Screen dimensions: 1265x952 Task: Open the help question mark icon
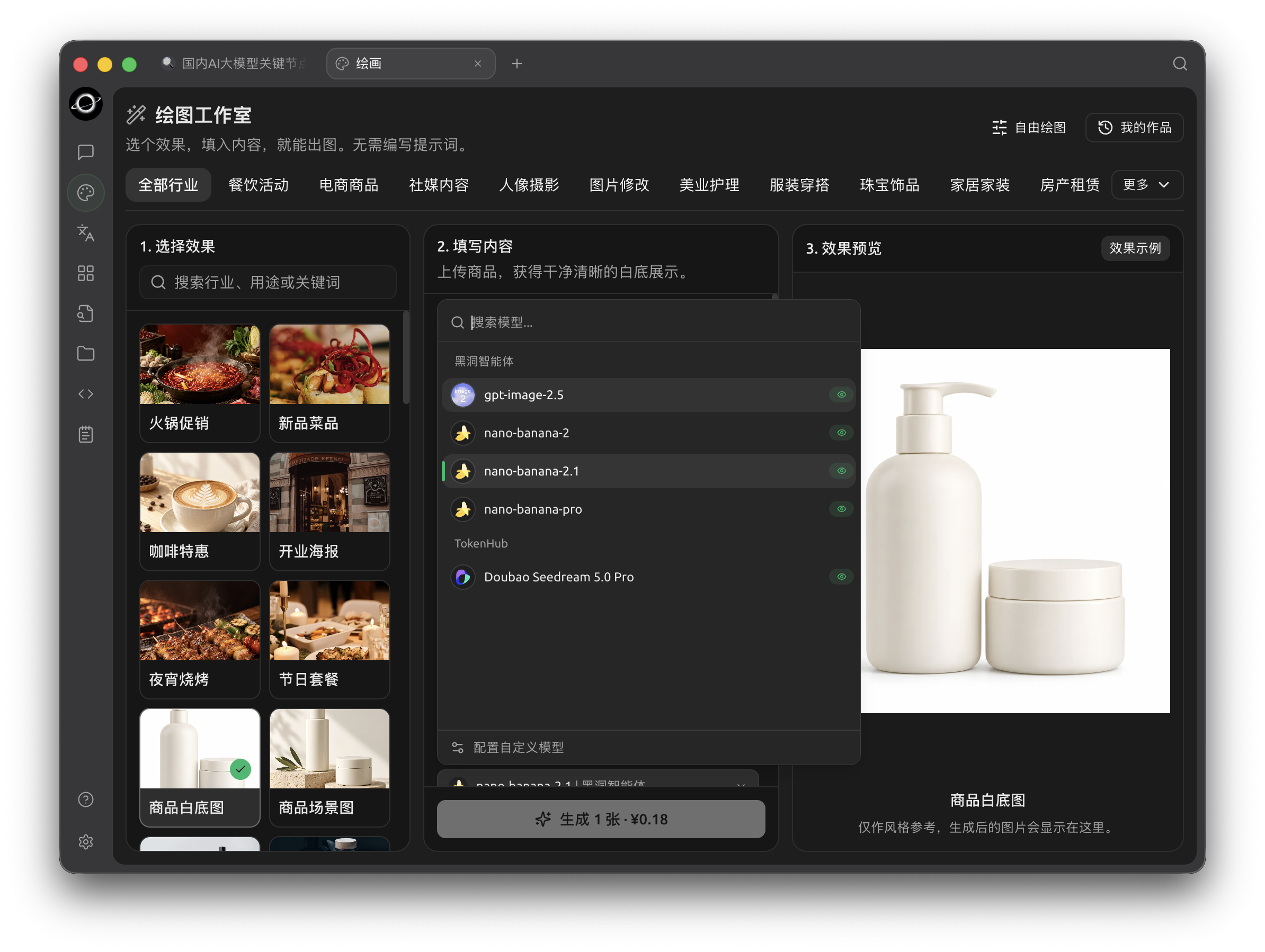coord(86,800)
